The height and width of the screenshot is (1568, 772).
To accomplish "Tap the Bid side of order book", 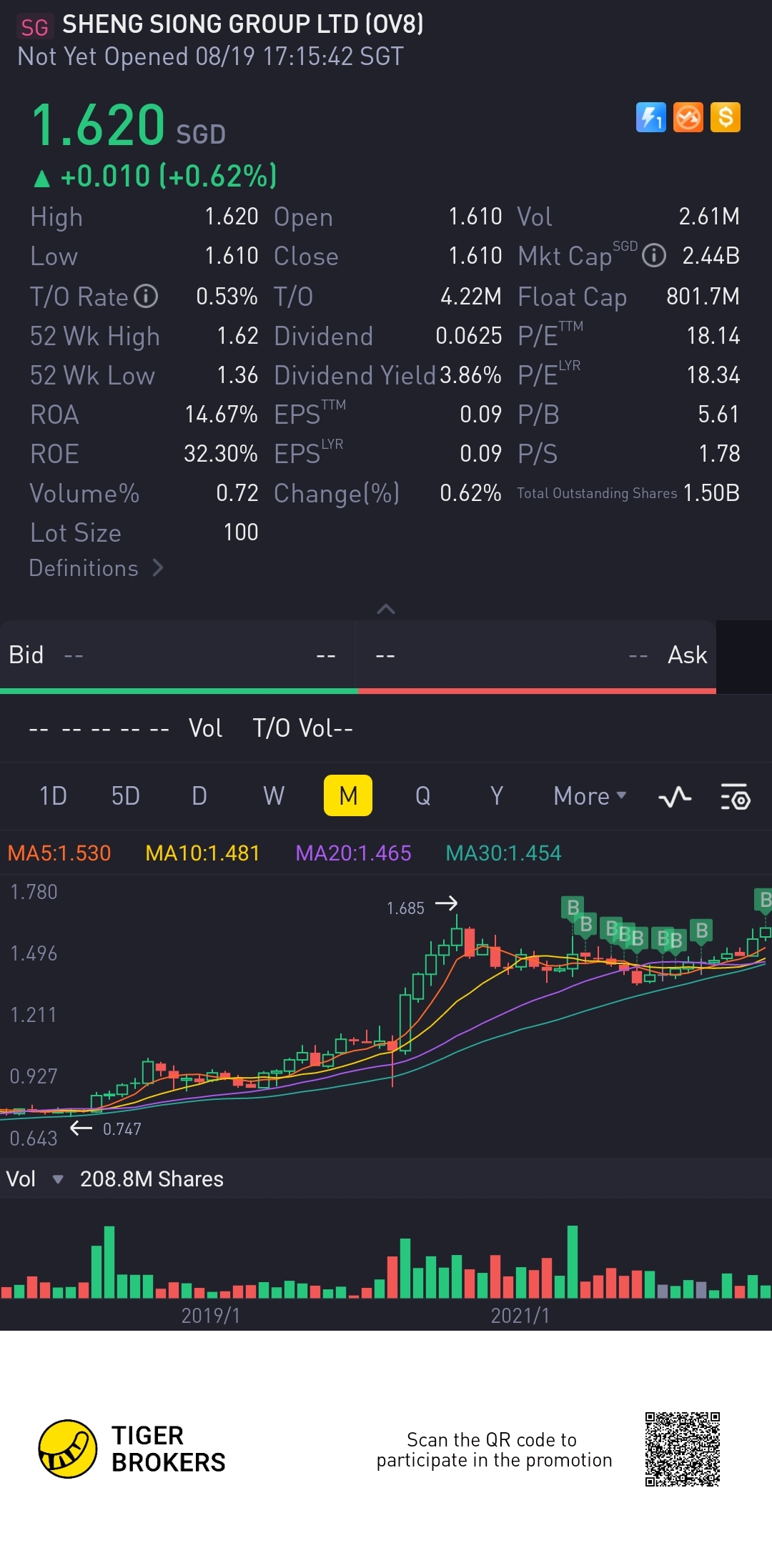I will click(179, 655).
